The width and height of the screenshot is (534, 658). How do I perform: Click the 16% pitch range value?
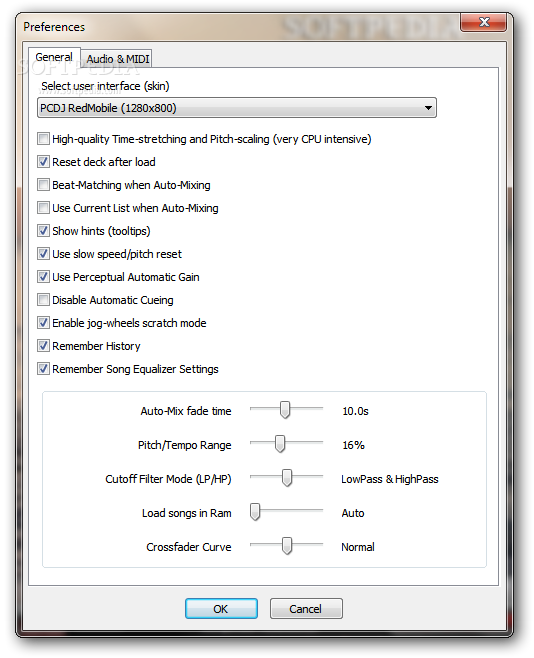pyautogui.click(x=353, y=445)
